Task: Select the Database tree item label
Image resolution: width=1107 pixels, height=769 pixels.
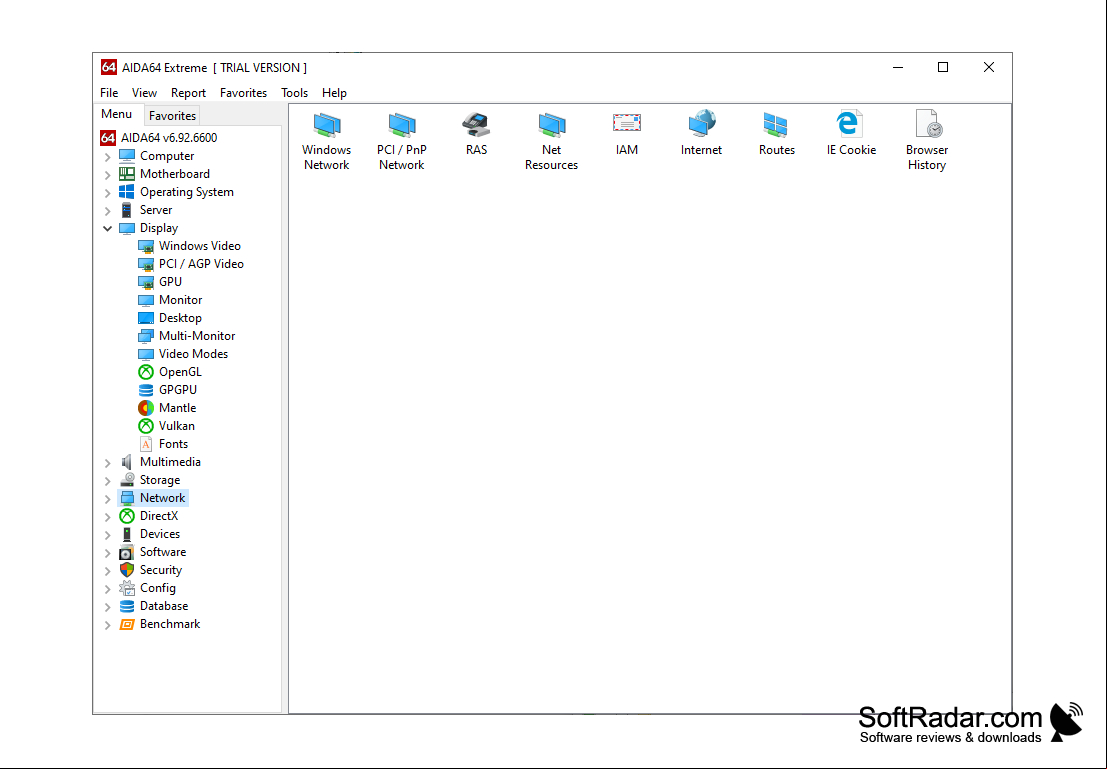Action: pos(164,606)
